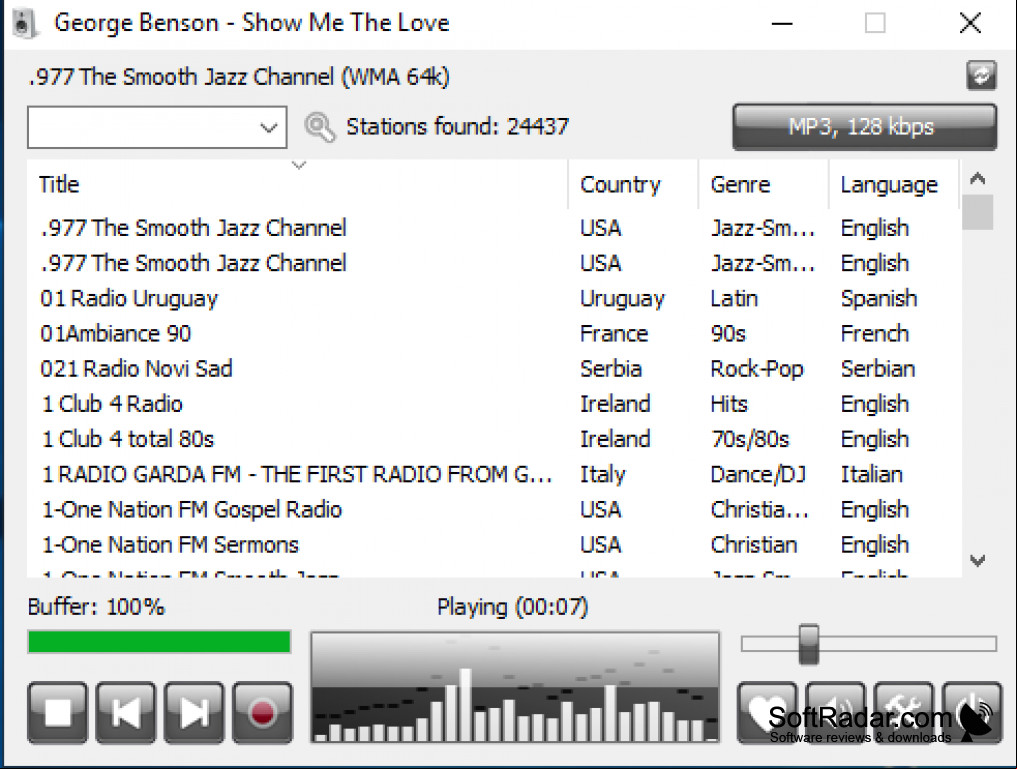Viewport: 1017px width, 769px height.
Task: Minimize the radio player window
Action: (x=782, y=23)
